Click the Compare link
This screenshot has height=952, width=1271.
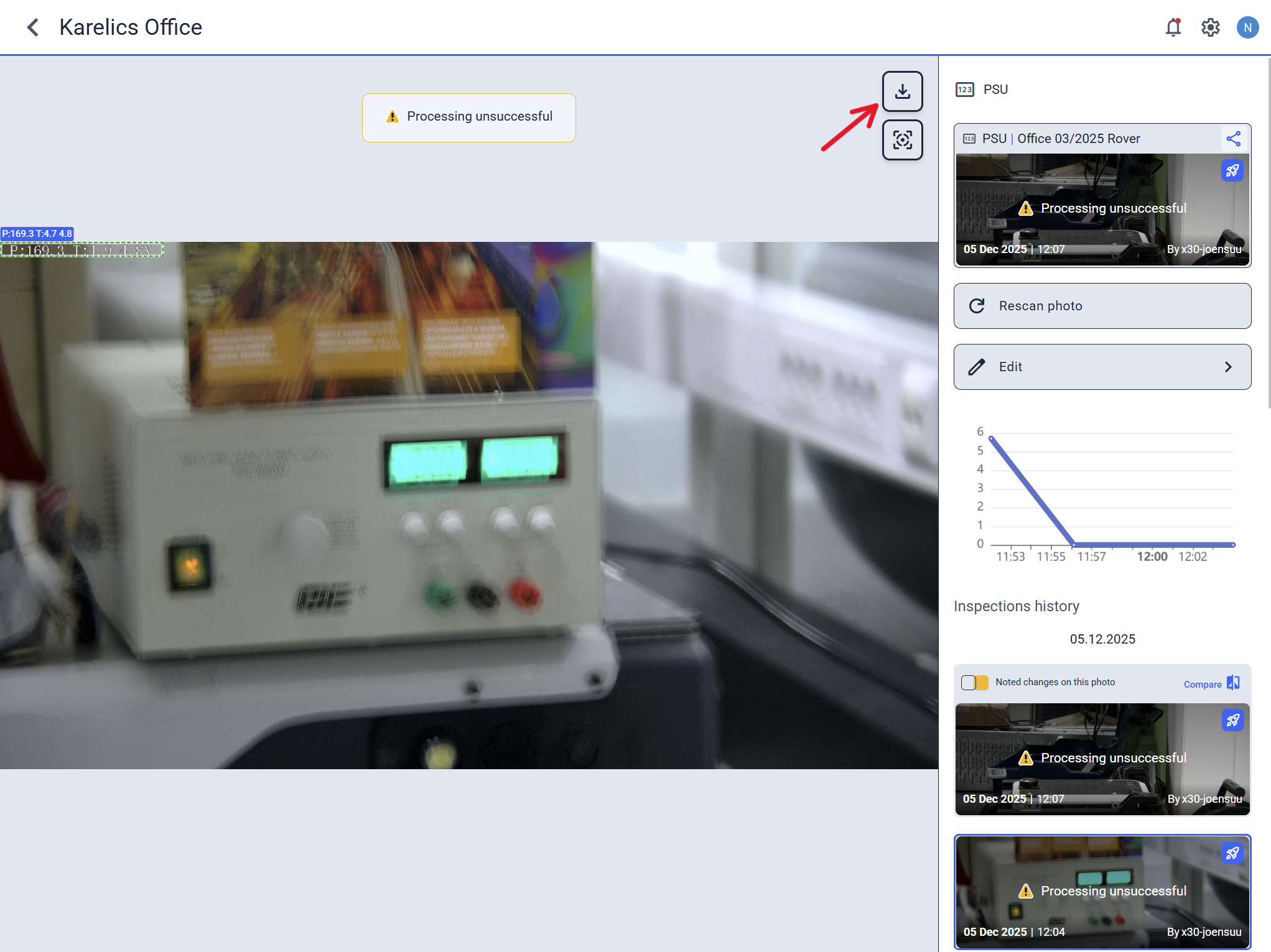pyautogui.click(x=1203, y=684)
